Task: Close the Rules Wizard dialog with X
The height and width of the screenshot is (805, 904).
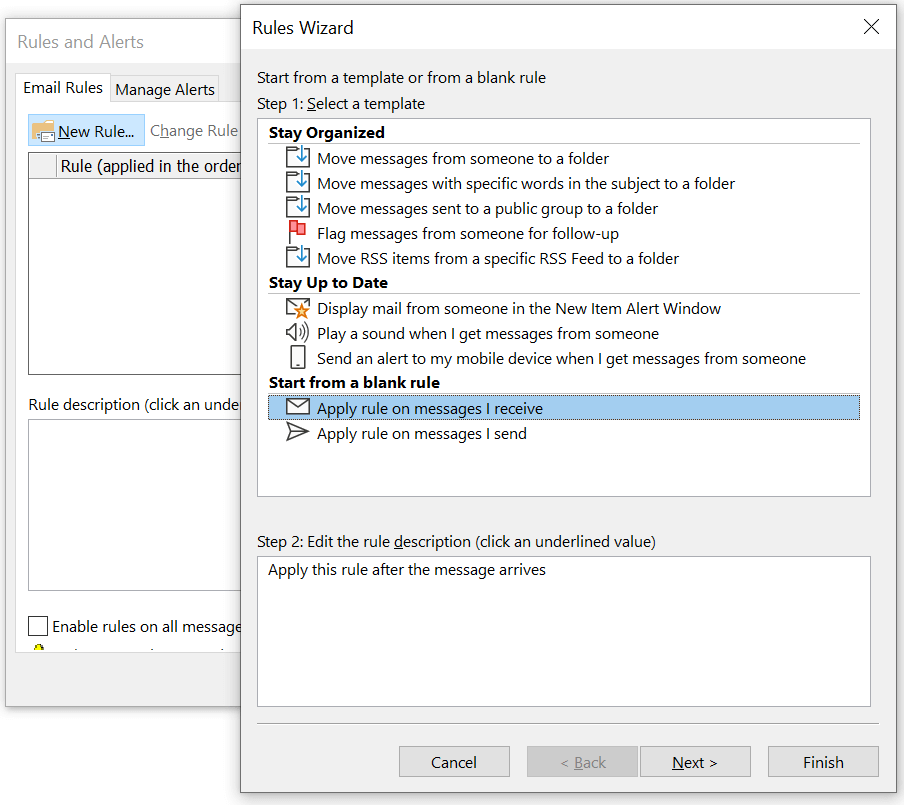Action: tap(871, 27)
